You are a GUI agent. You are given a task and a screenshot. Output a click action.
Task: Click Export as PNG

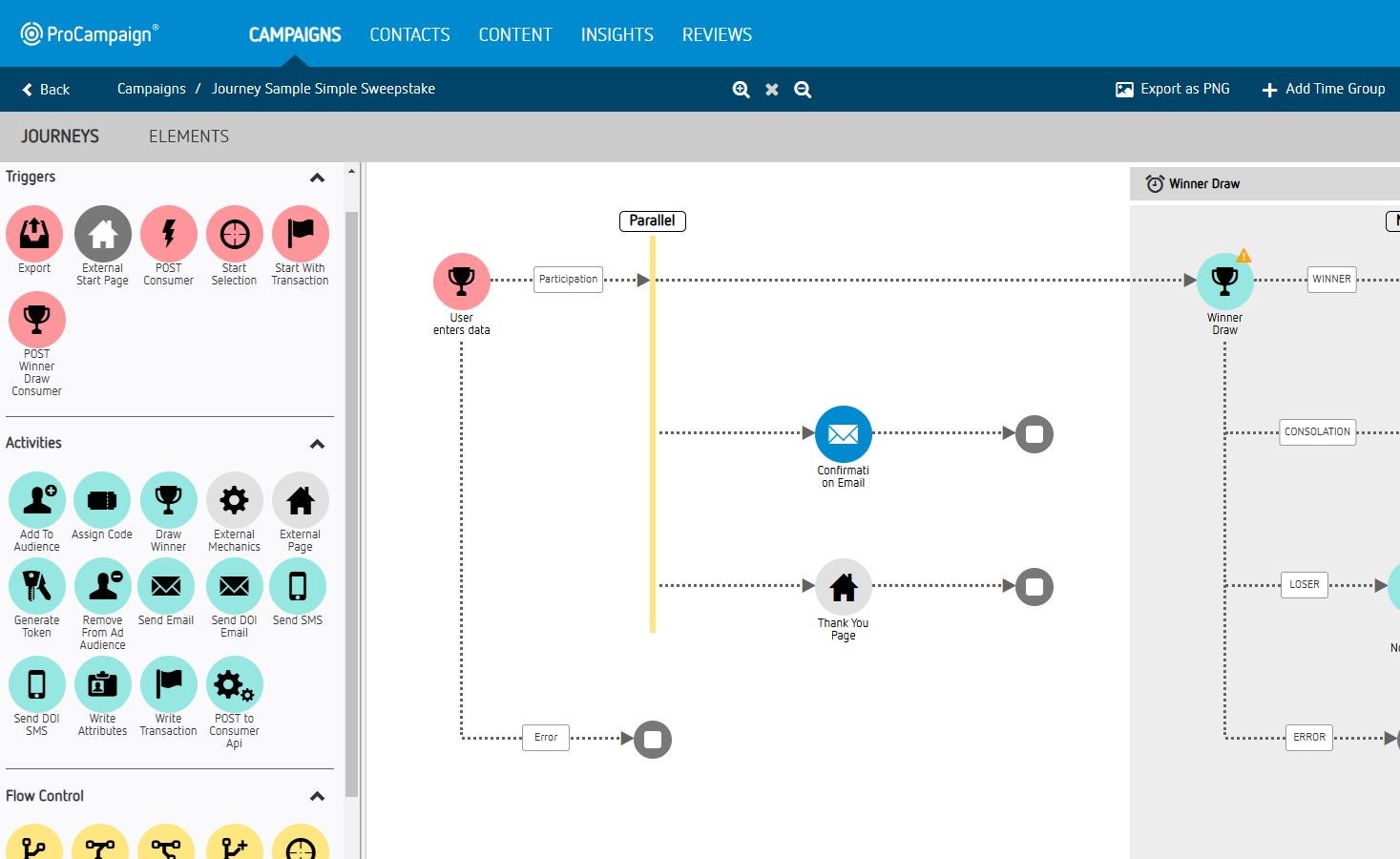coord(1173,89)
